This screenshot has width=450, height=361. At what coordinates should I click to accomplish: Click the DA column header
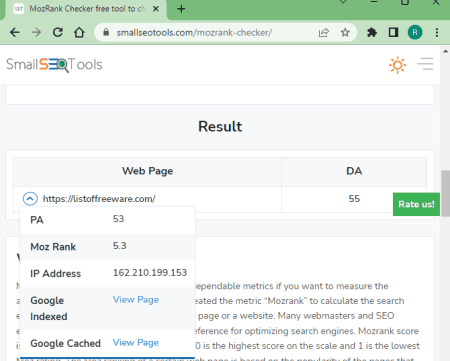pos(354,171)
